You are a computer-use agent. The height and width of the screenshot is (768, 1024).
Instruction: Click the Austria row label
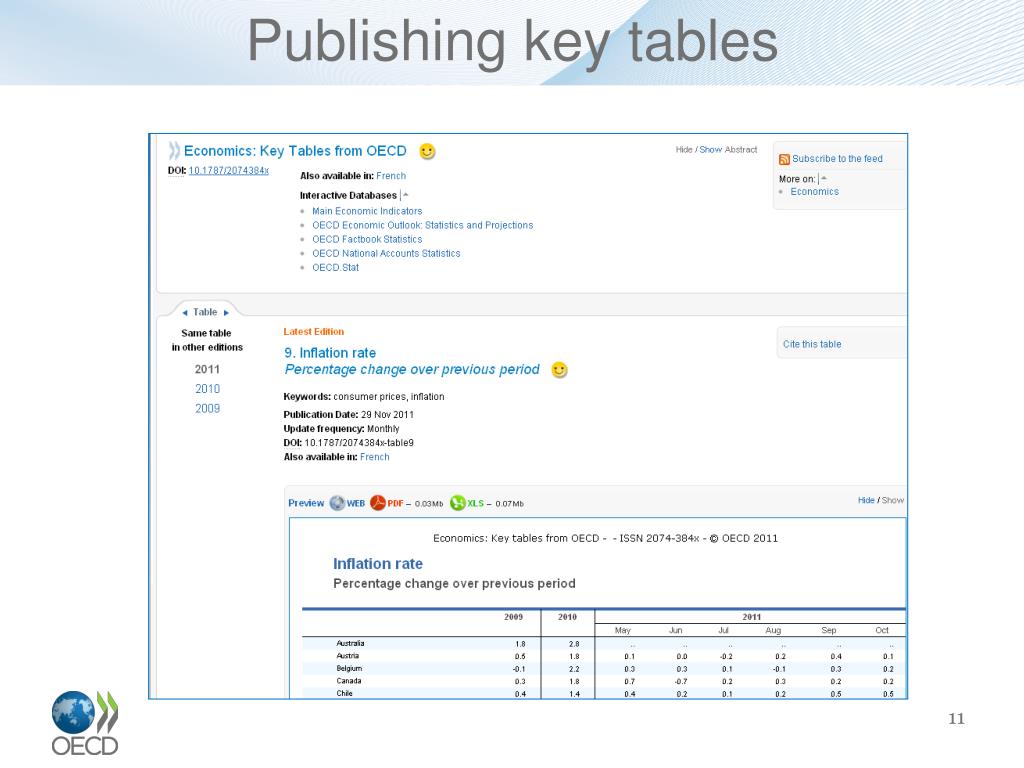pos(347,656)
